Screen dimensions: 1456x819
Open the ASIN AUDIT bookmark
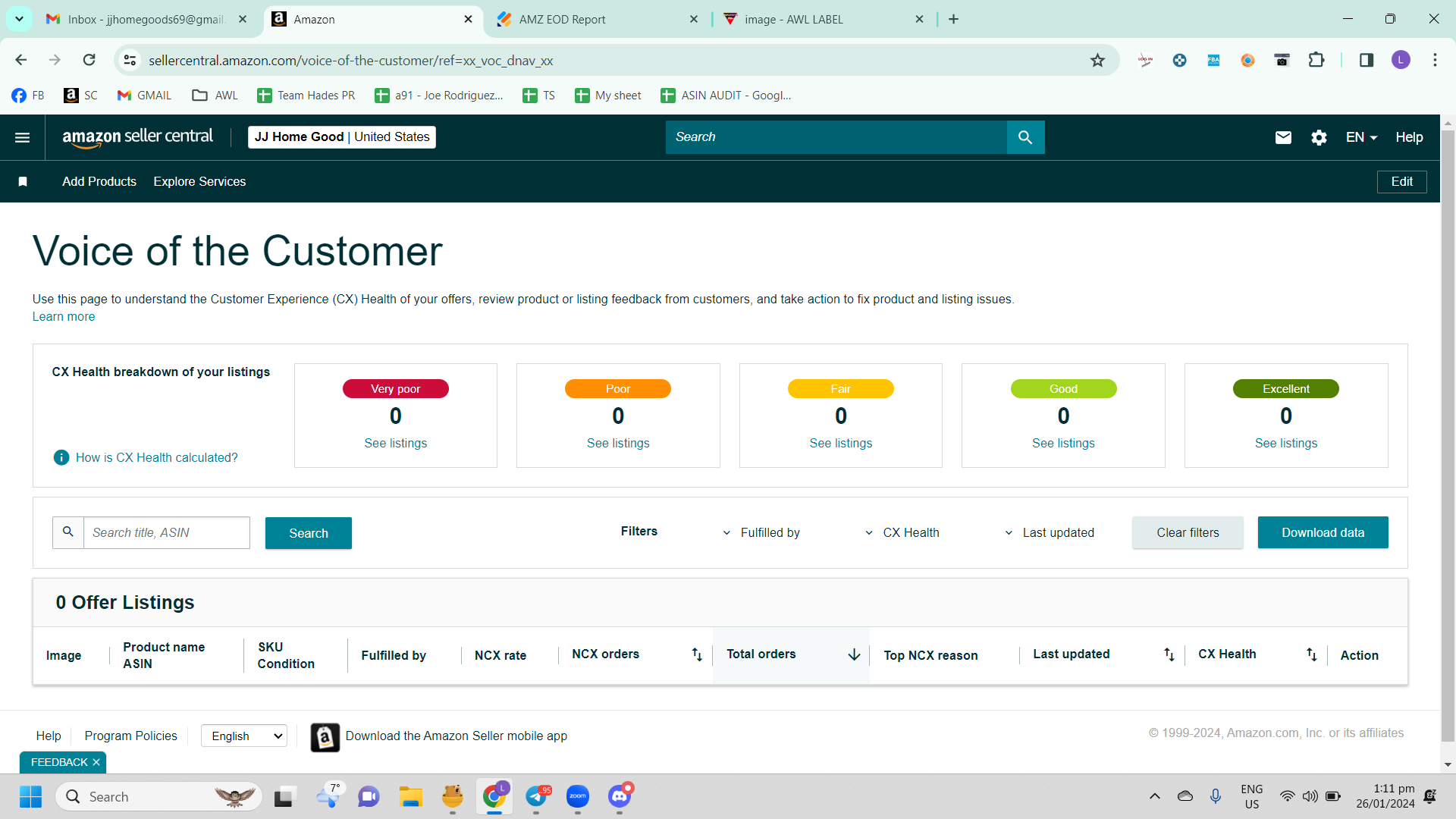tap(726, 96)
